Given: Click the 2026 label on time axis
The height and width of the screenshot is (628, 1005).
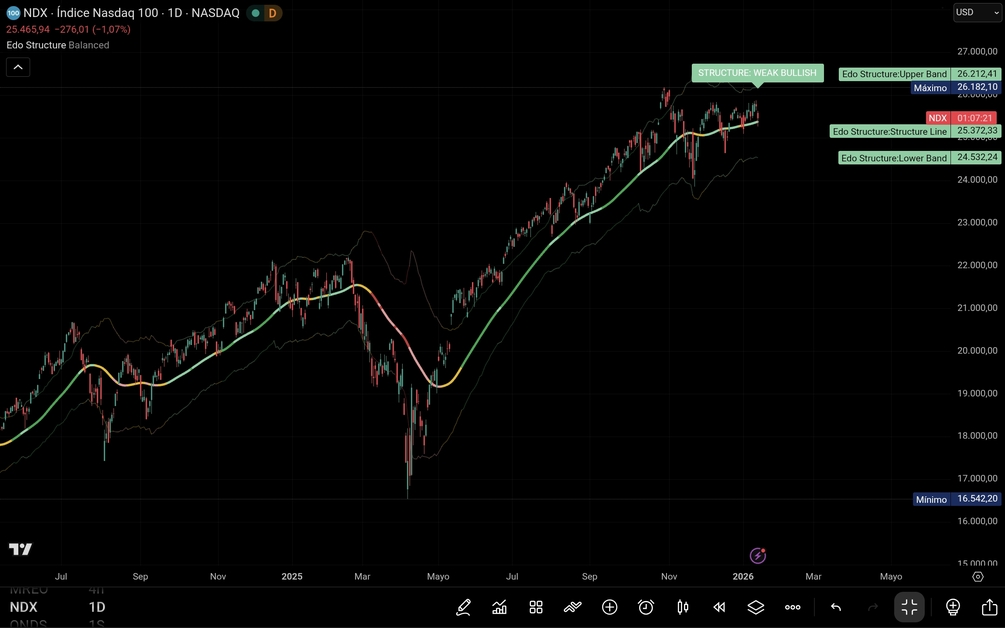Looking at the screenshot, I should point(743,577).
